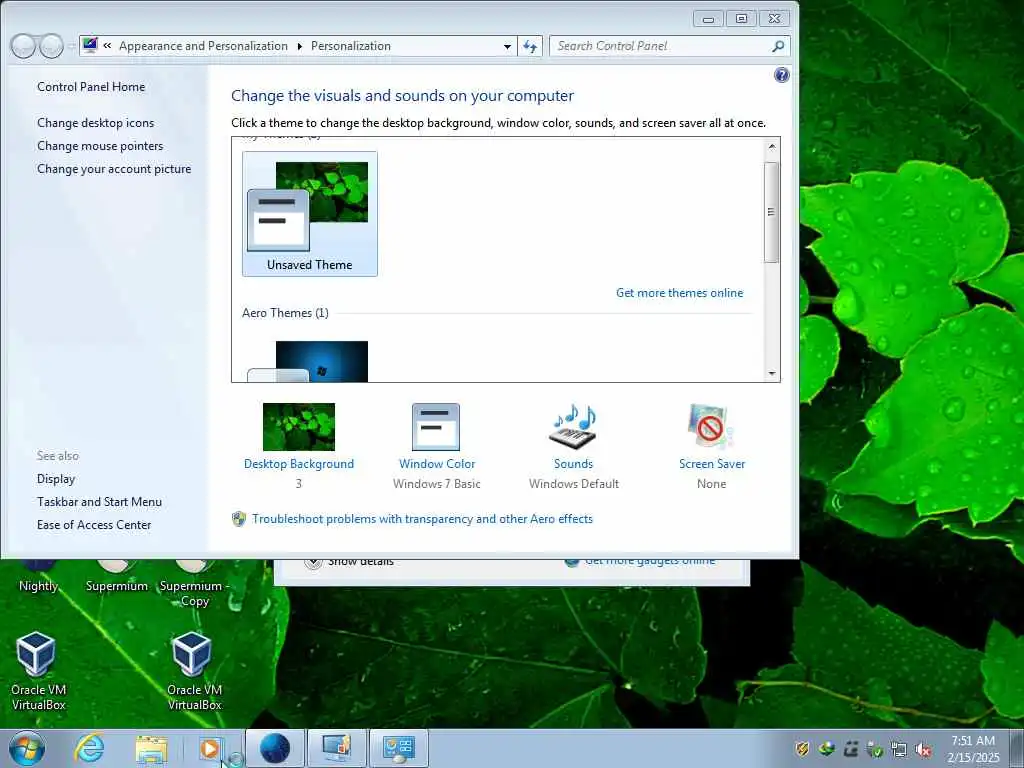Click the Aero Themes (1) group header

tap(285, 313)
